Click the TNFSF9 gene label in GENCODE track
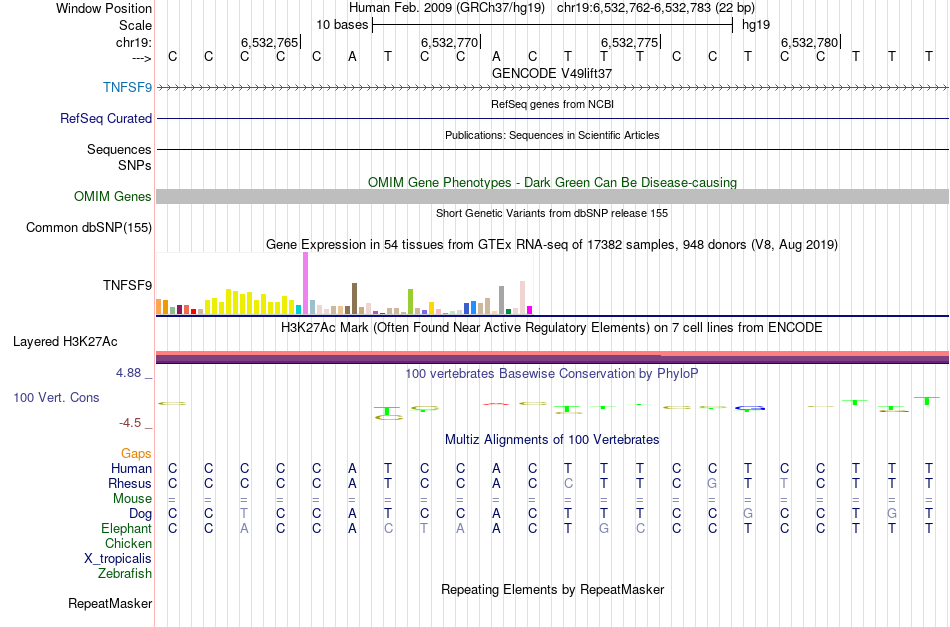 click(x=127, y=87)
